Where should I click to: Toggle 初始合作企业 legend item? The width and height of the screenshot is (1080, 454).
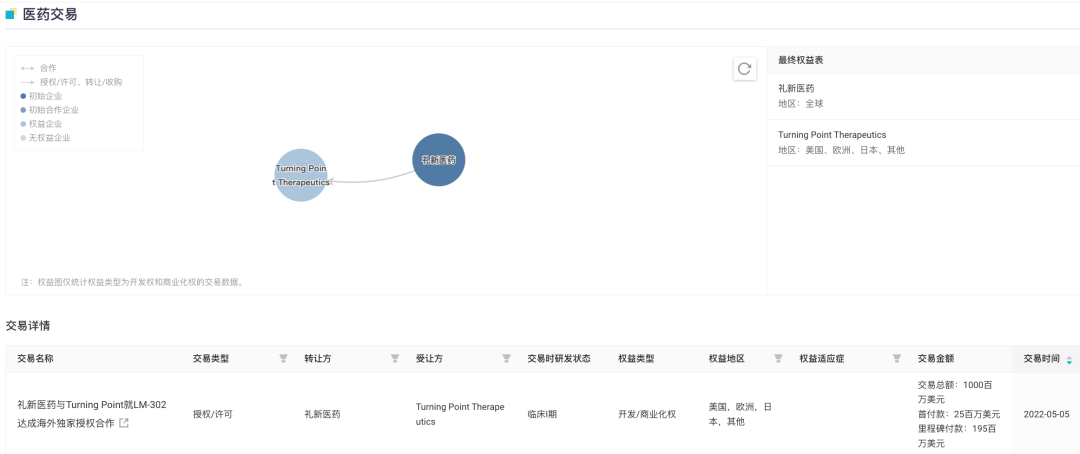49,110
